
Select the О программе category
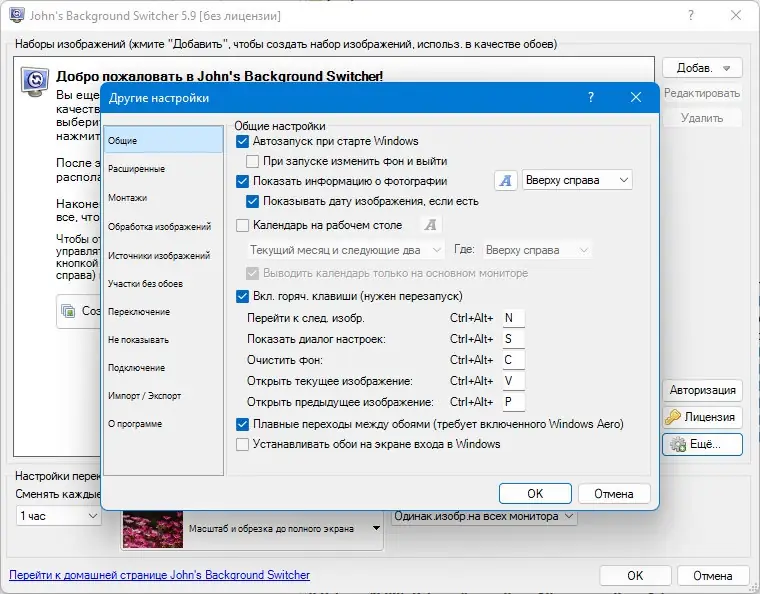coord(163,424)
